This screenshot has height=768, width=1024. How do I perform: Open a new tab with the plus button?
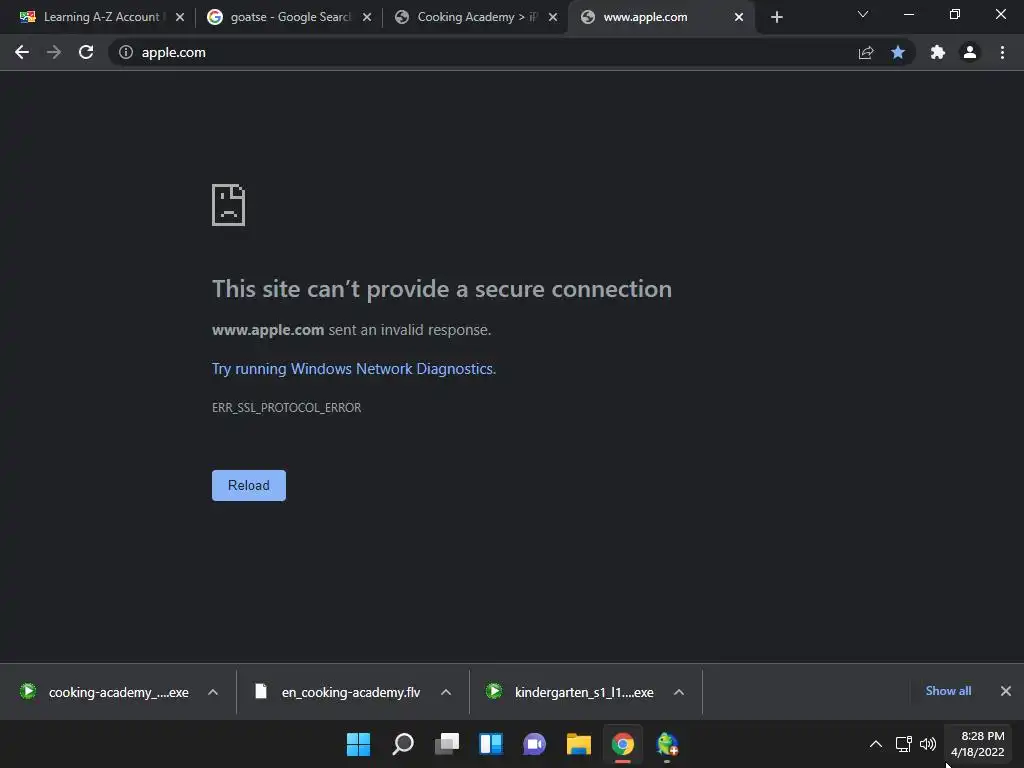[x=776, y=17]
